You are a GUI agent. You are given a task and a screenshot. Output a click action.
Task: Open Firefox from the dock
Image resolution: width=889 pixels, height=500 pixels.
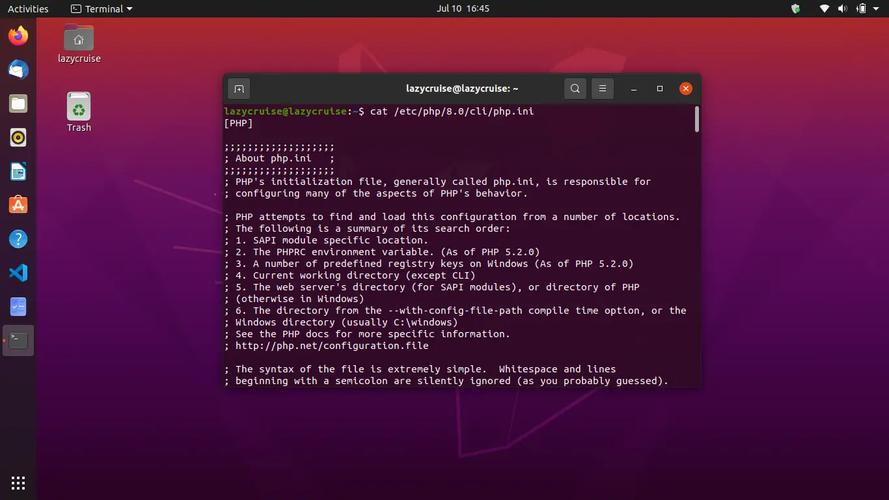[x=18, y=36]
